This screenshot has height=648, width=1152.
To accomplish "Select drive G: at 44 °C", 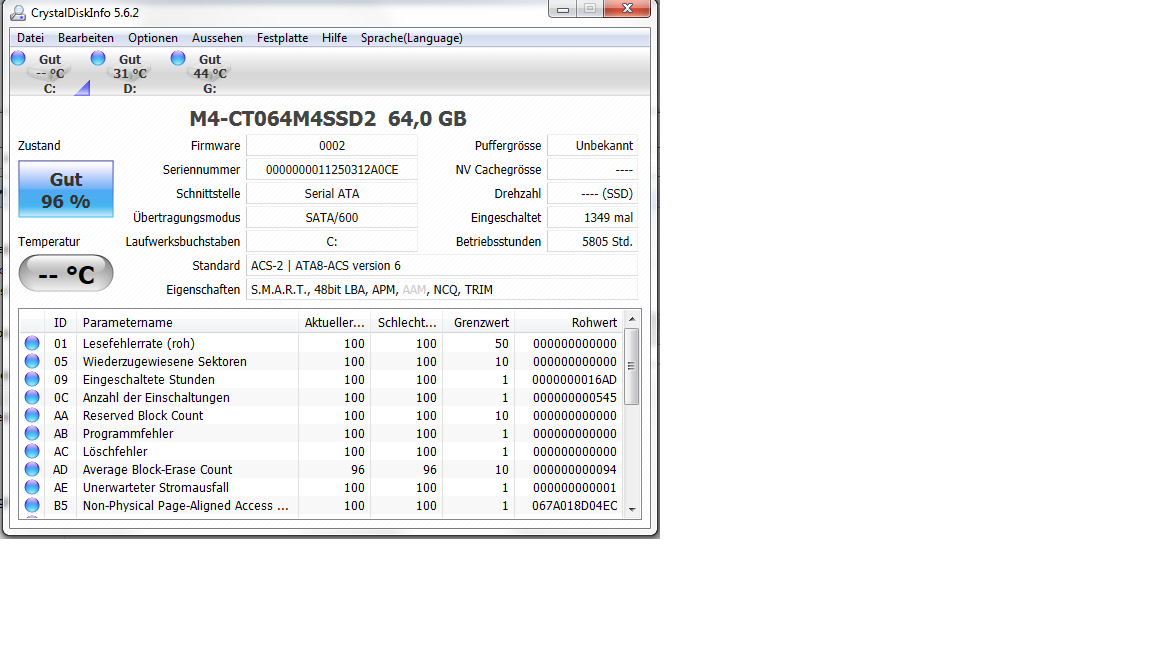I will (209, 73).
